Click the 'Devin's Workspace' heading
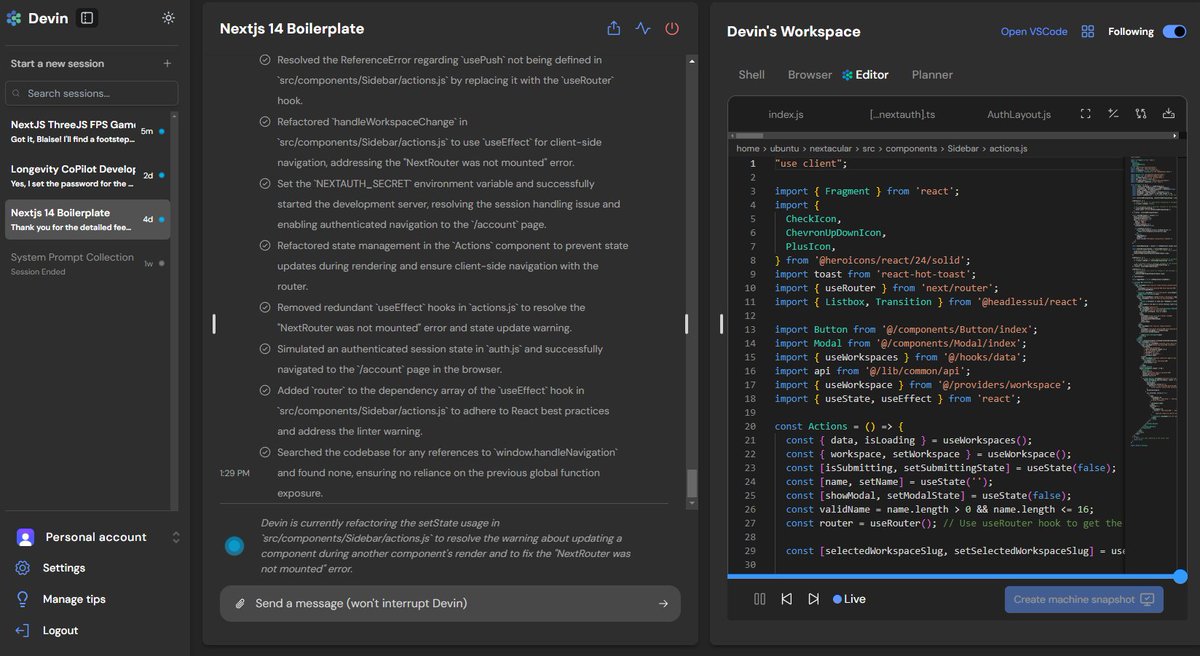The height and width of the screenshot is (656, 1200). 793,32
